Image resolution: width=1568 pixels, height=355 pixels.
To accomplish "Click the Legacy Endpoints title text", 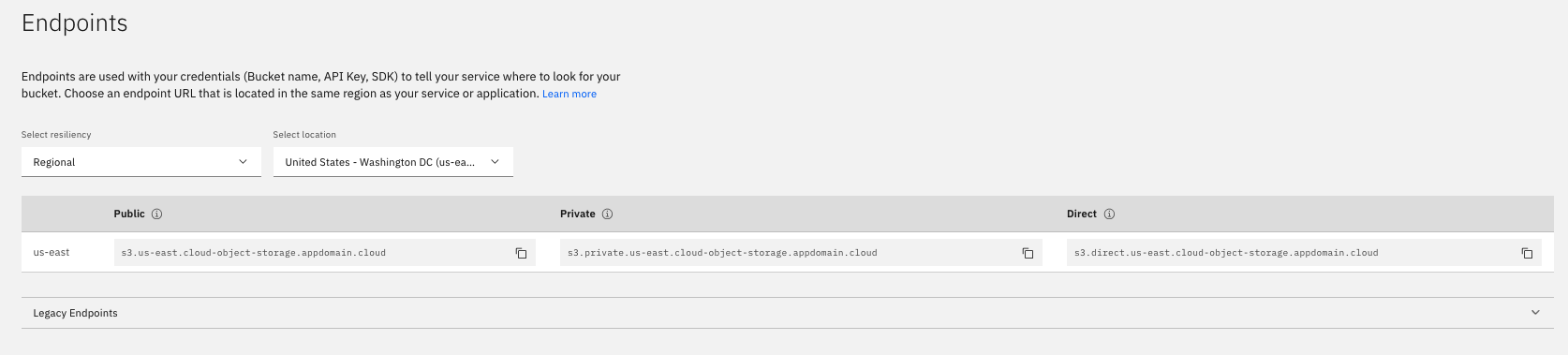I will pyautogui.click(x=75, y=313).
